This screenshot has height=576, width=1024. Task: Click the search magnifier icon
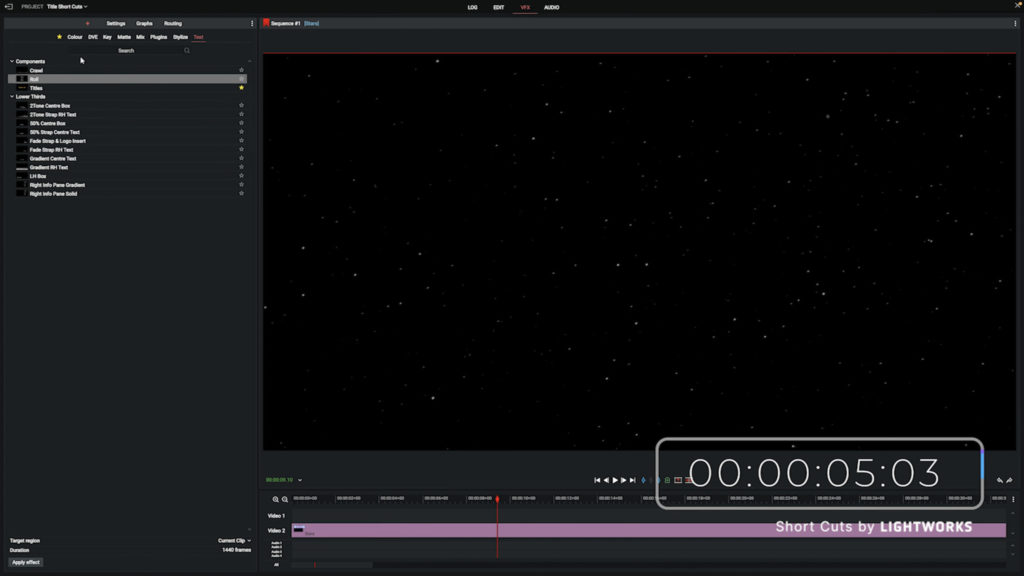click(x=186, y=50)
